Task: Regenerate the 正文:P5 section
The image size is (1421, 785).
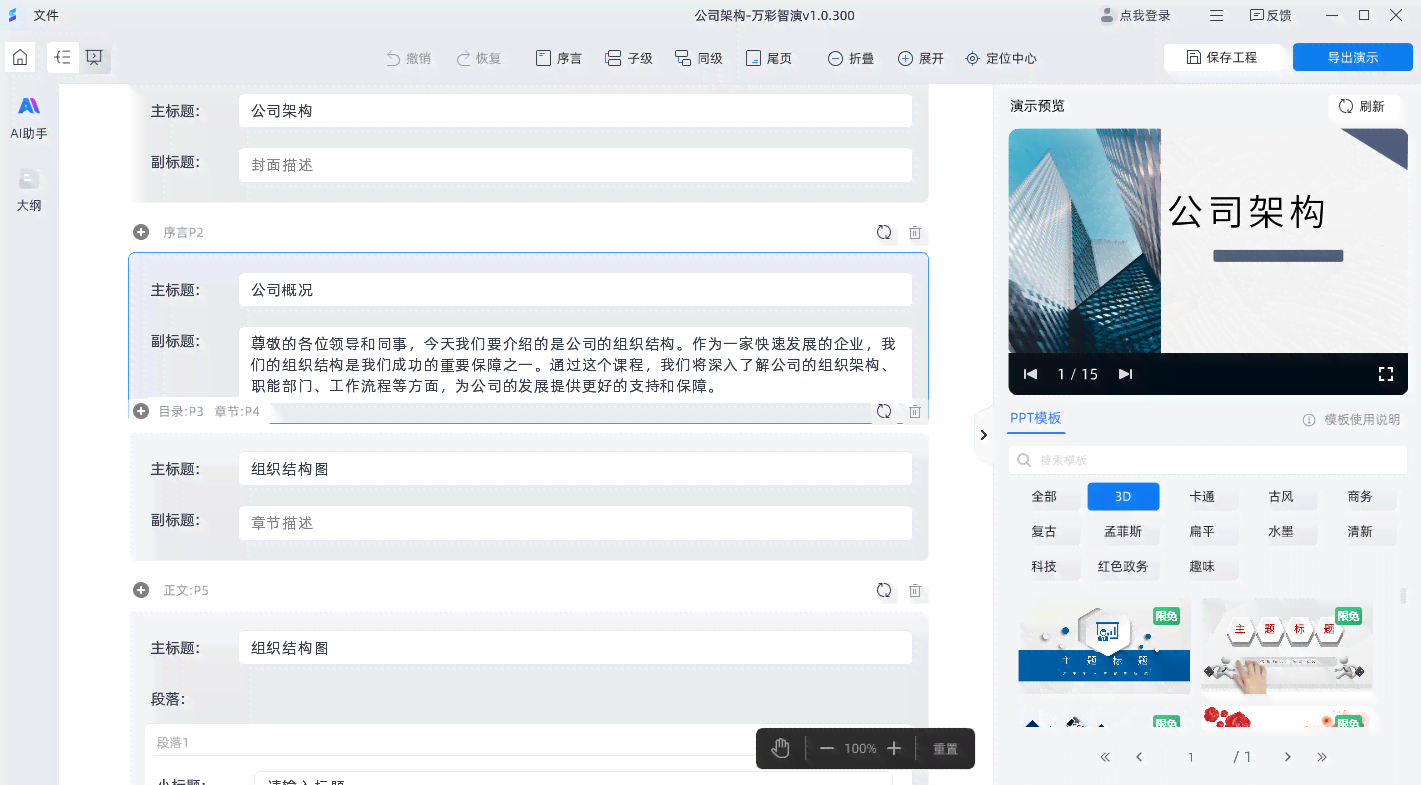Action: tap(884, 590)
